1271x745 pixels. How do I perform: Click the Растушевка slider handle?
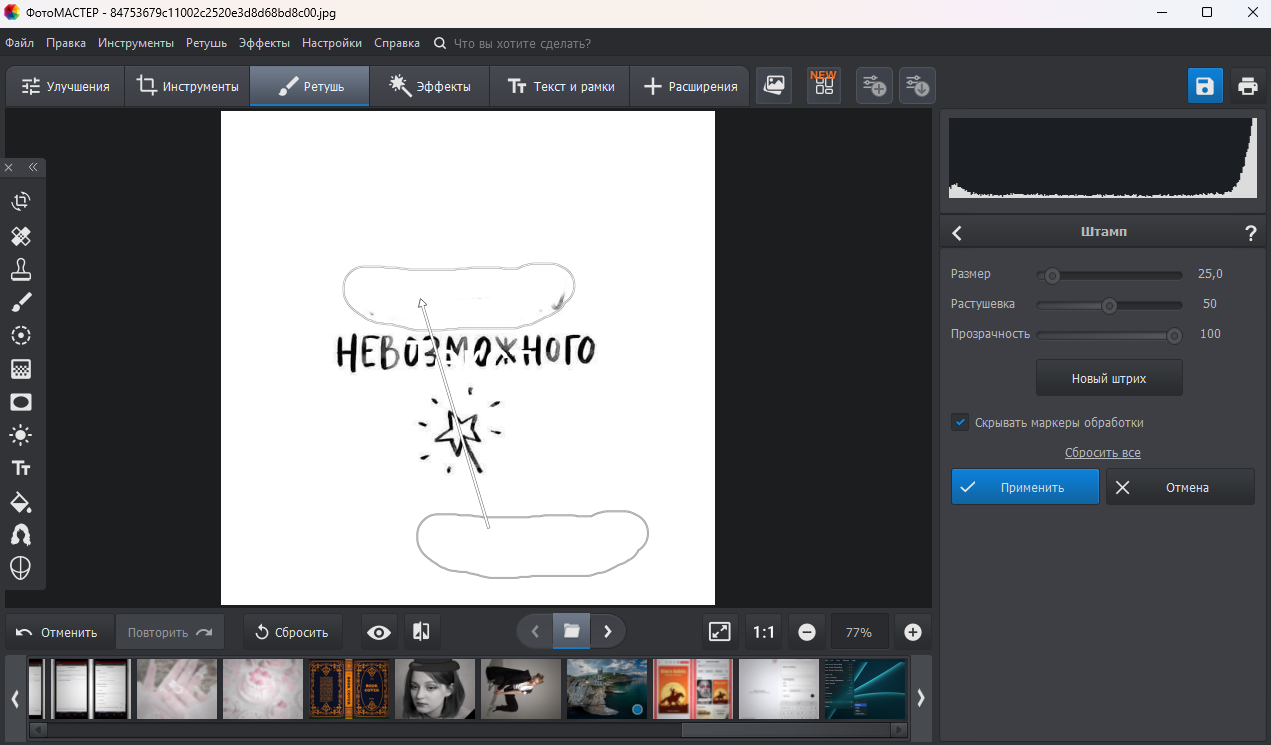point(1109,305)
